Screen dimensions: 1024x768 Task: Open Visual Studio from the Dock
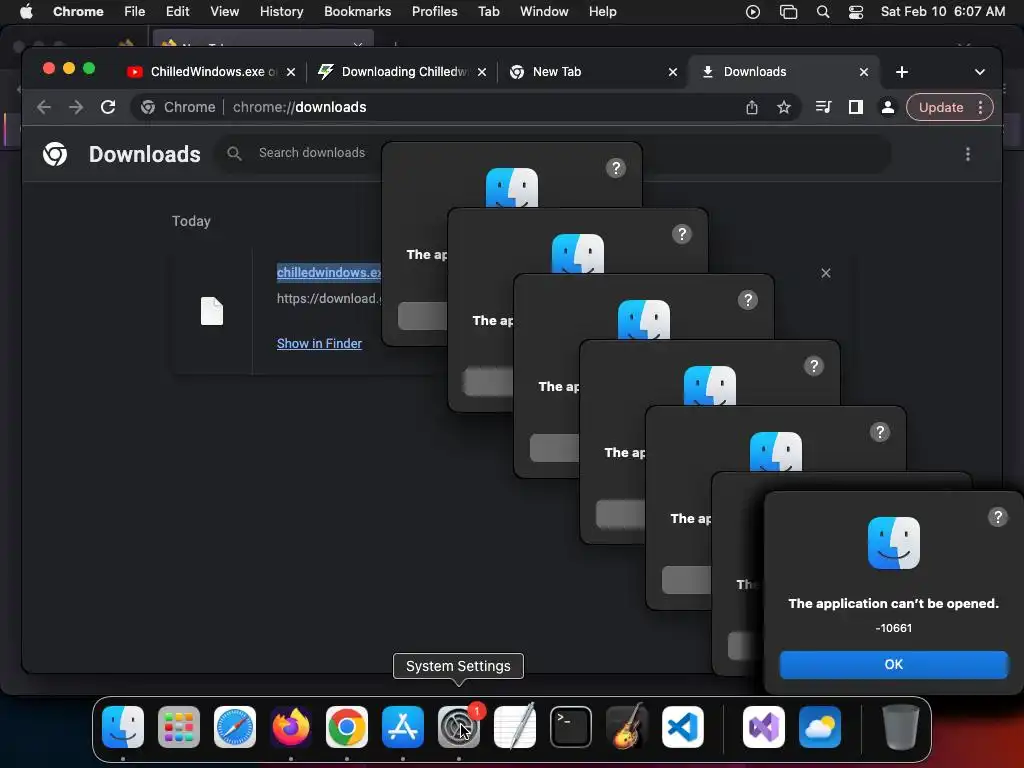pyautogui.click(x=763, y=727)
